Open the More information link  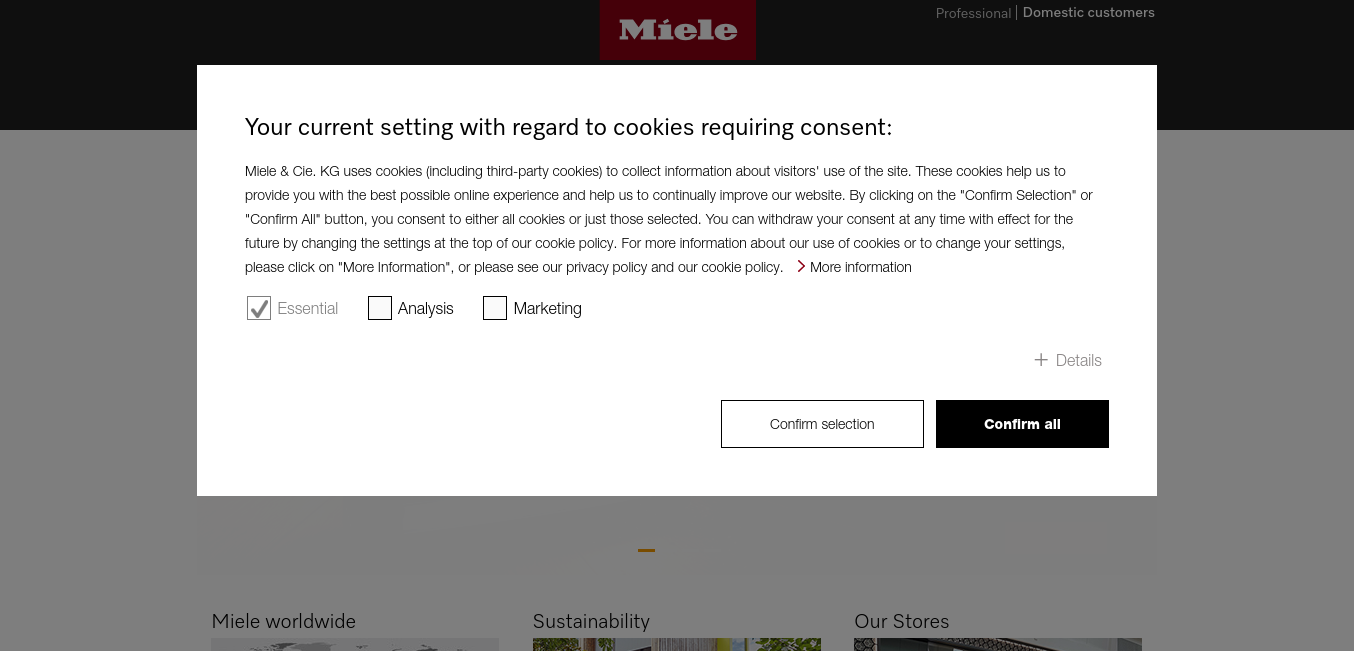click(x=860, y=267)
